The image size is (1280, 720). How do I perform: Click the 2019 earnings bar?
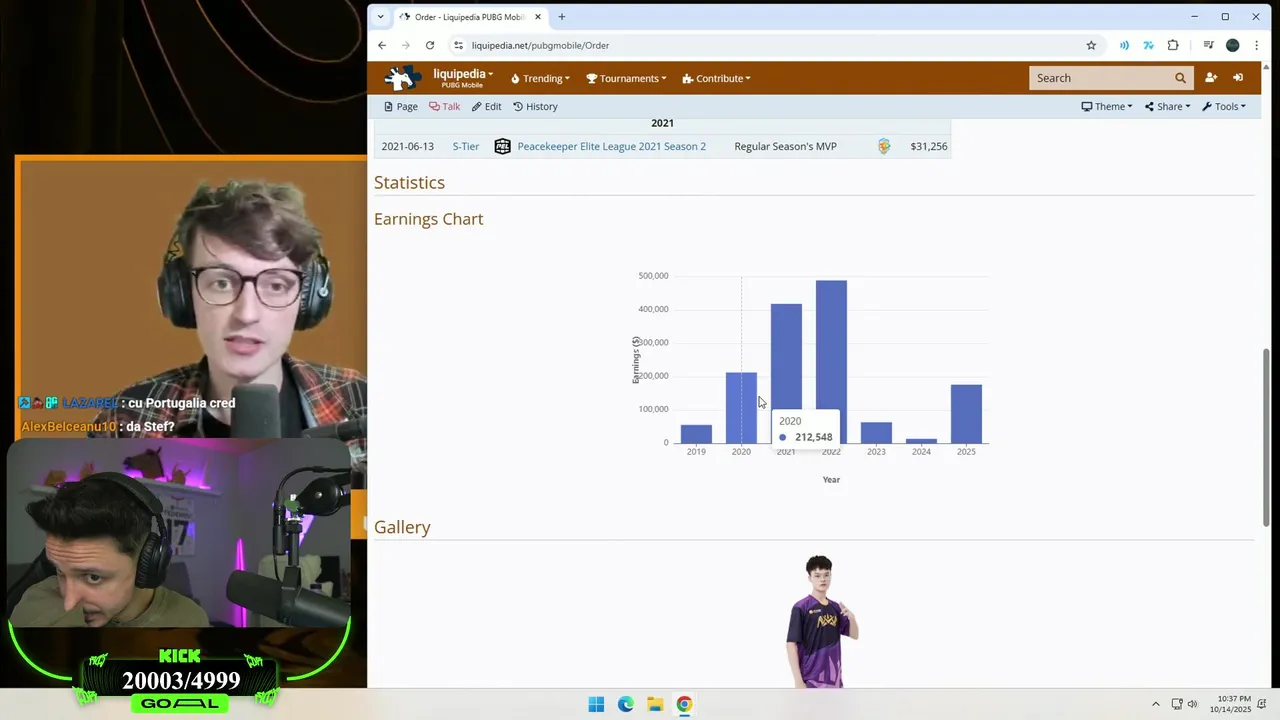tap(696, 434)
